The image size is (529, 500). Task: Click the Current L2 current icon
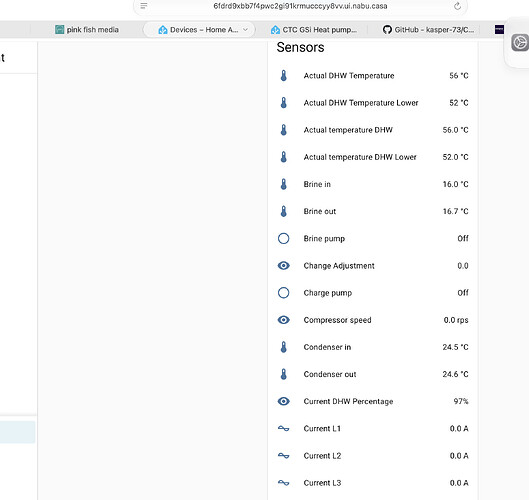click(x=283, y=456)
